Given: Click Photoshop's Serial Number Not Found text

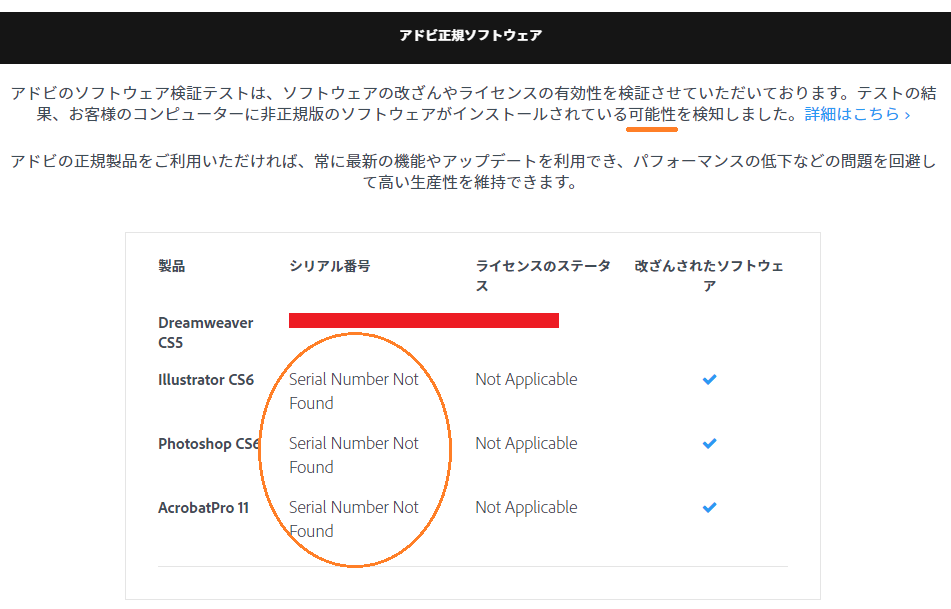Looking at the screenshot, I should (x=353, y=455).
